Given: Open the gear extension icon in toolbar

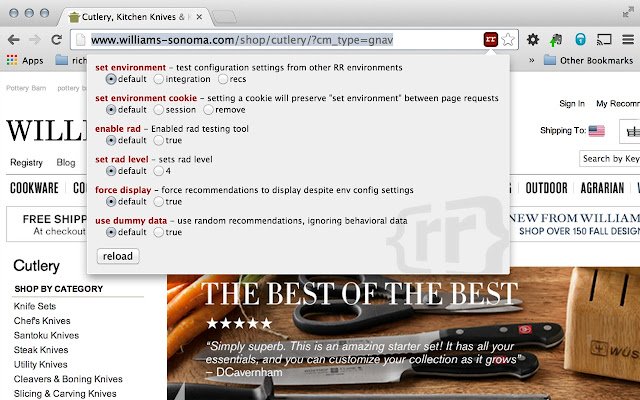Looking at the screenshot, I should point(533,40).
